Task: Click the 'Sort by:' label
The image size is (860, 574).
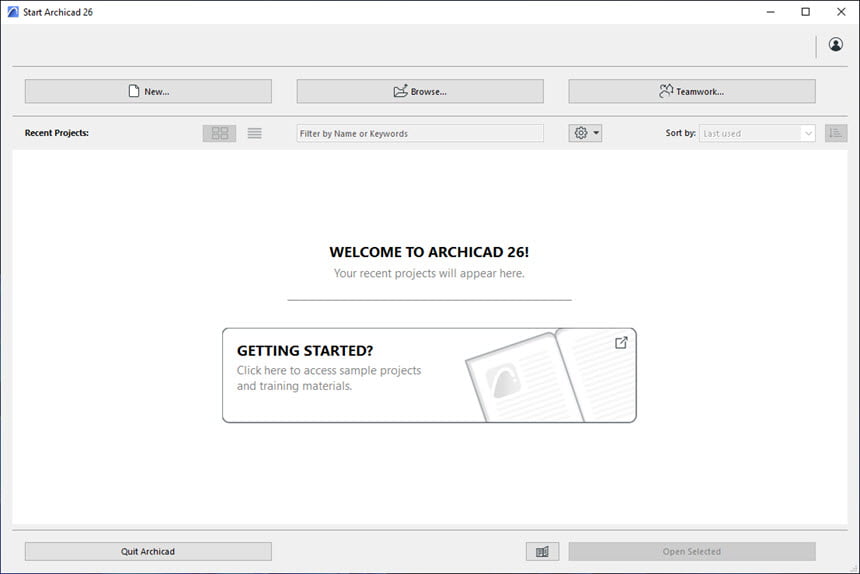Action: (x=680, y=133)
